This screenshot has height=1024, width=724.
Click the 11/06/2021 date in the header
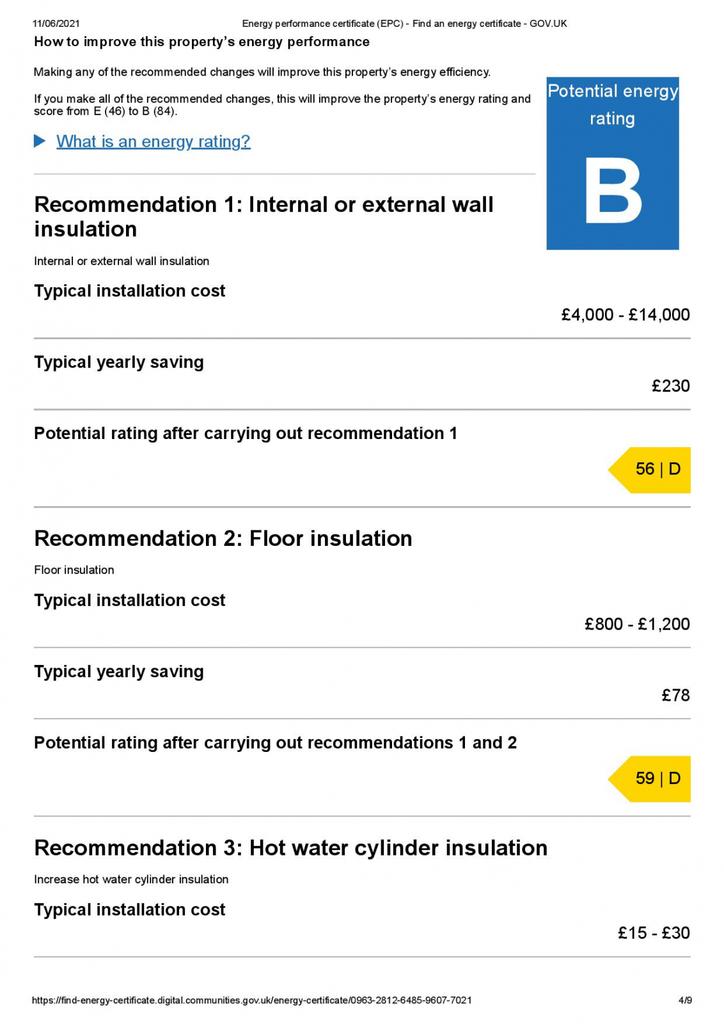(x=56, y=24)
